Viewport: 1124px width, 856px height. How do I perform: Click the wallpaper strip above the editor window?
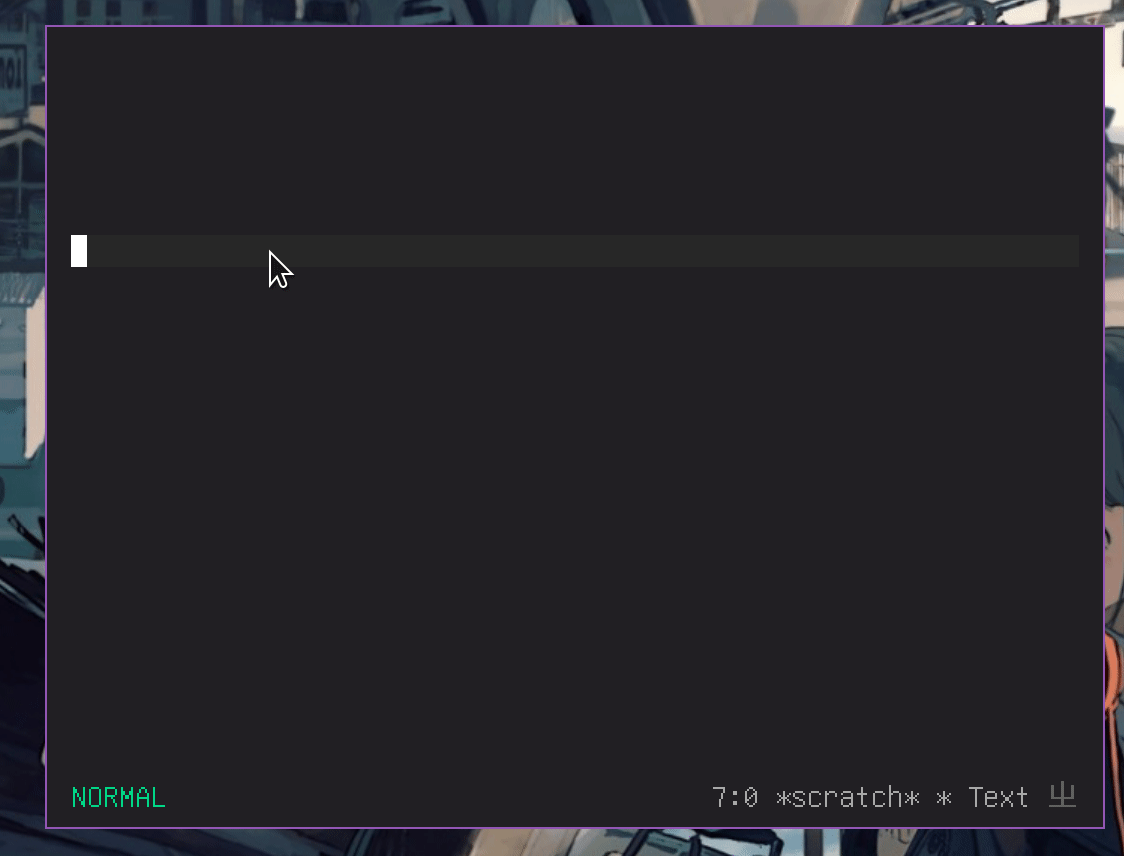pyautogui.click(x=573, y=11)
